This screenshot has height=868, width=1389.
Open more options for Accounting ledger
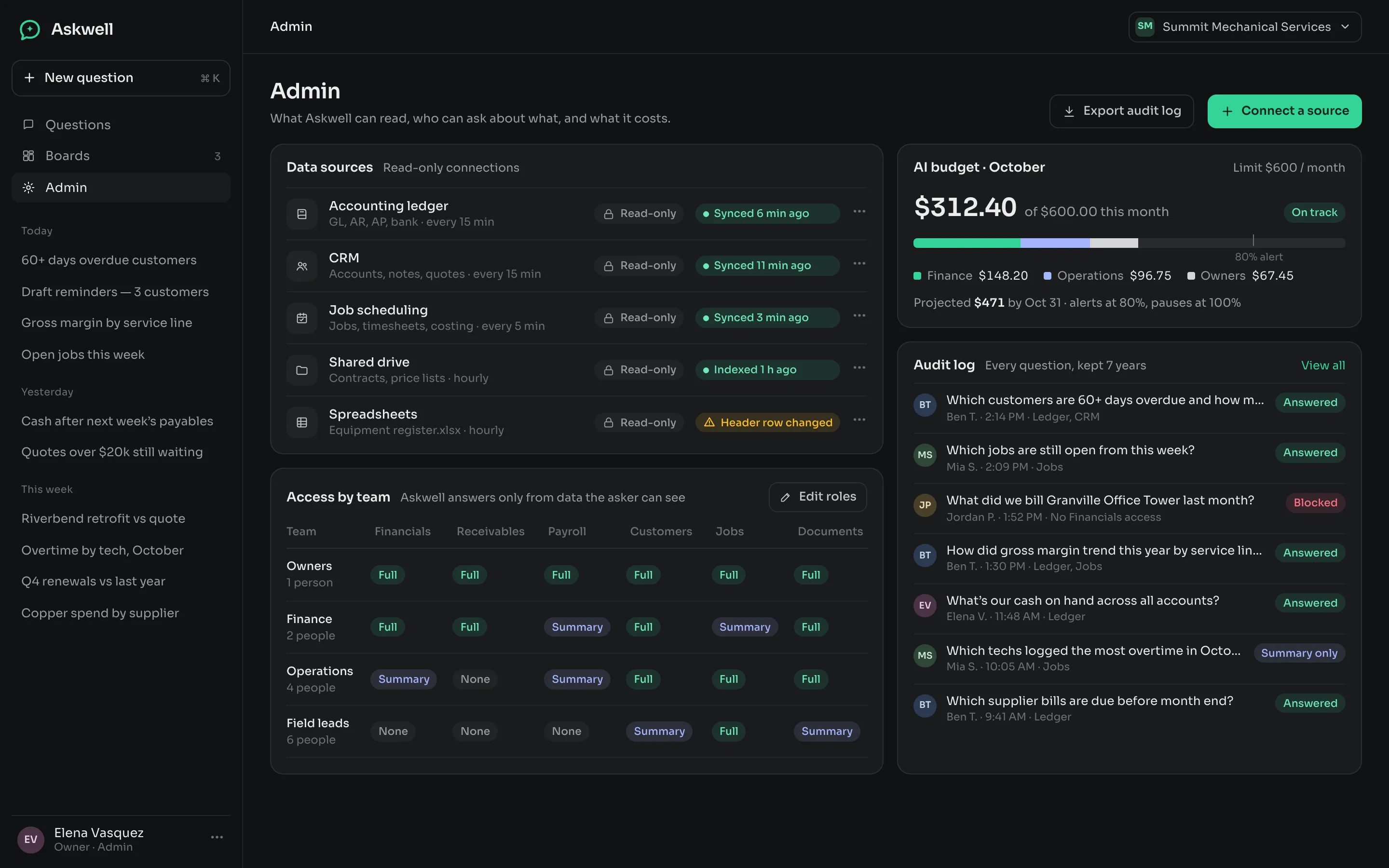[859, 211]
